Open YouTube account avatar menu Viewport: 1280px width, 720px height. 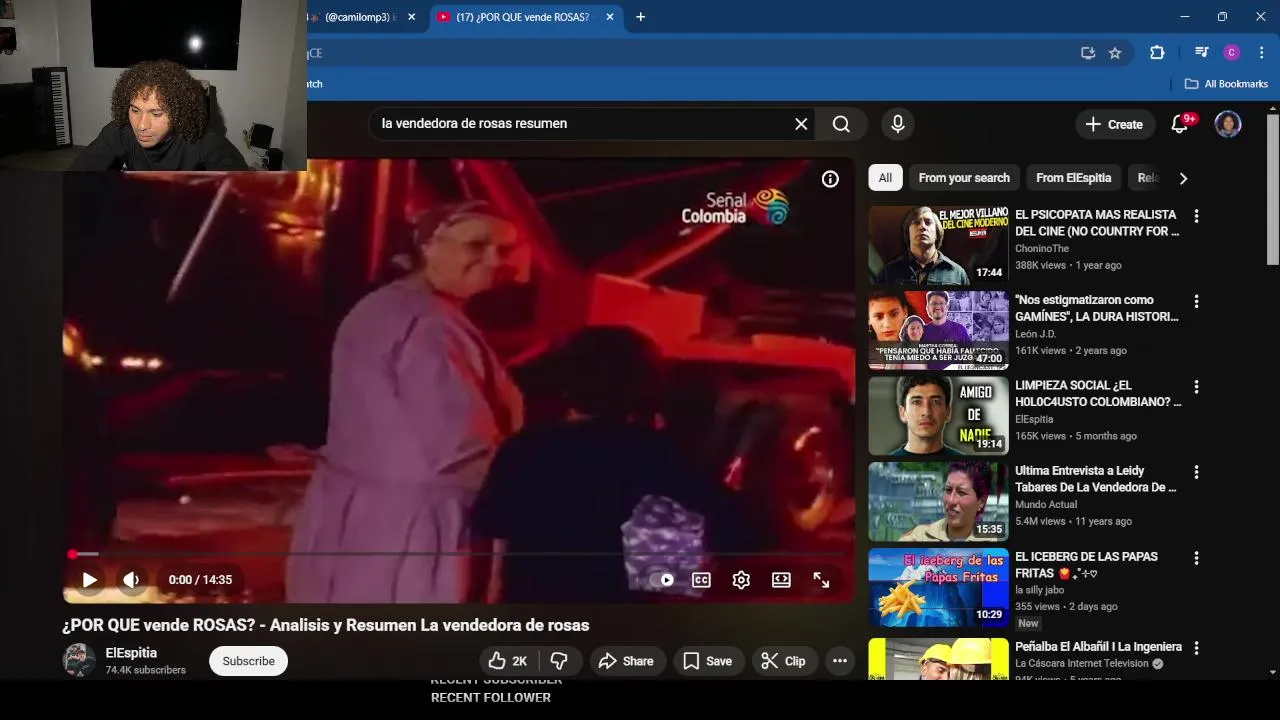click(x=1227, y=124)
